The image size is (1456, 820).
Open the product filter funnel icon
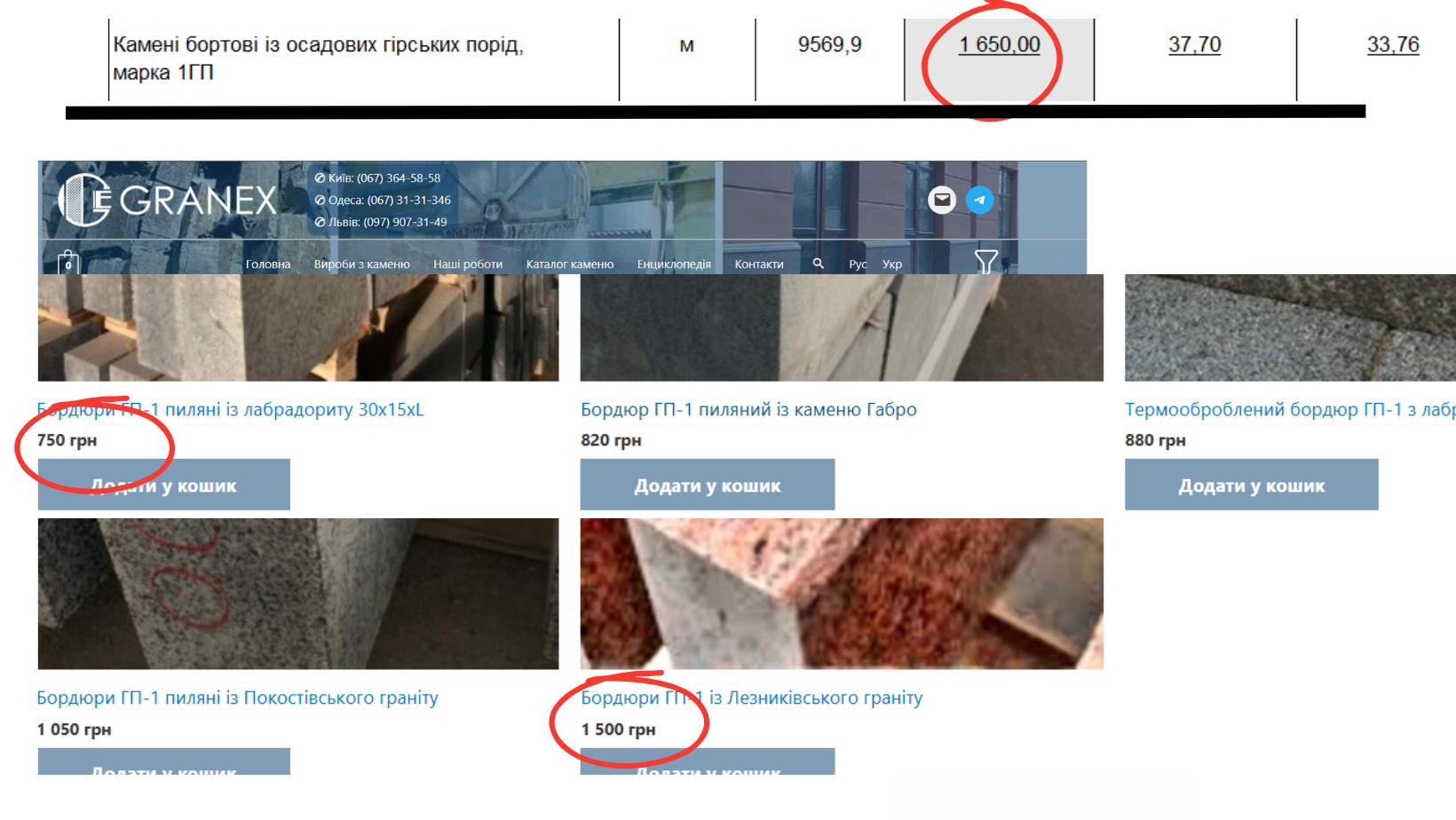click(x=985, y=262)
